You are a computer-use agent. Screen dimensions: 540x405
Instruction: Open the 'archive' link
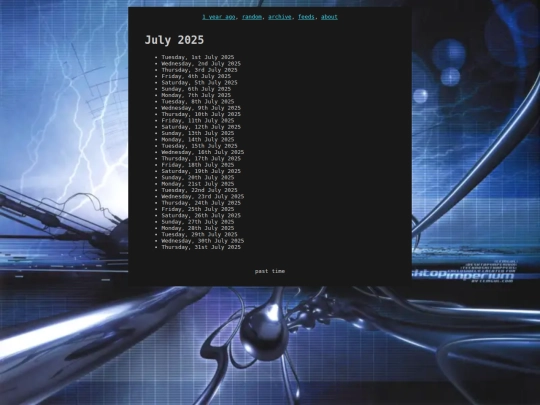tap(280, 17)
